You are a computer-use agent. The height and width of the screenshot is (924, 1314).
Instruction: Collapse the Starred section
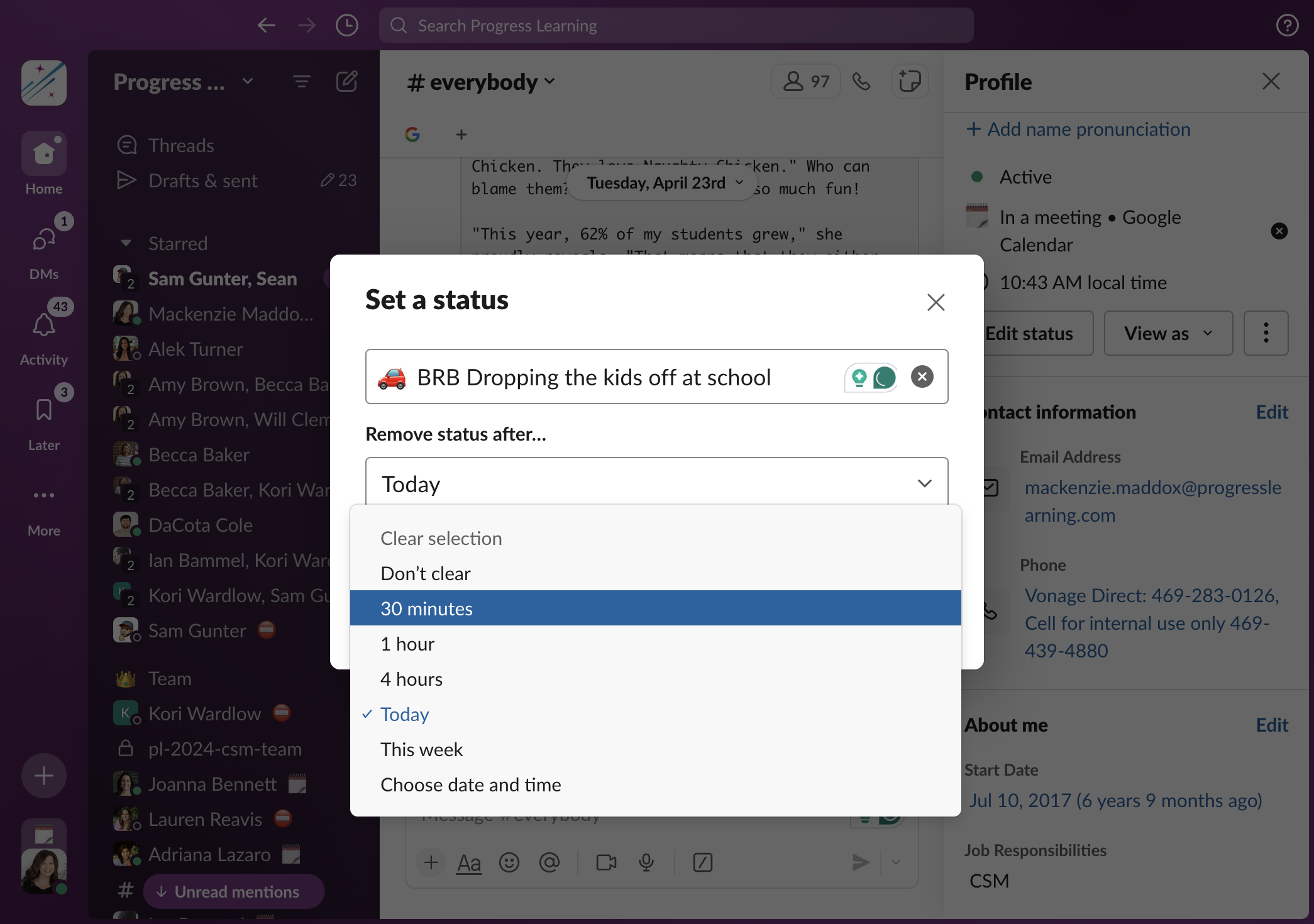point(126,243)
